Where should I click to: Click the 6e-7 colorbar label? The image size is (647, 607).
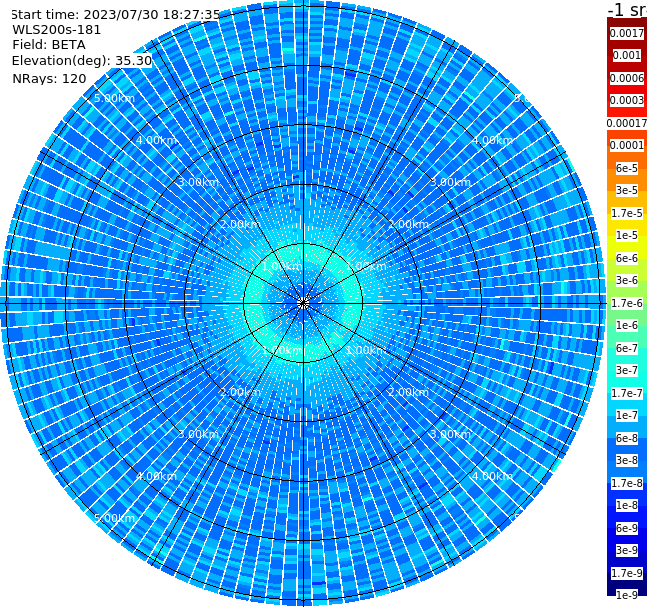(627, 348)
